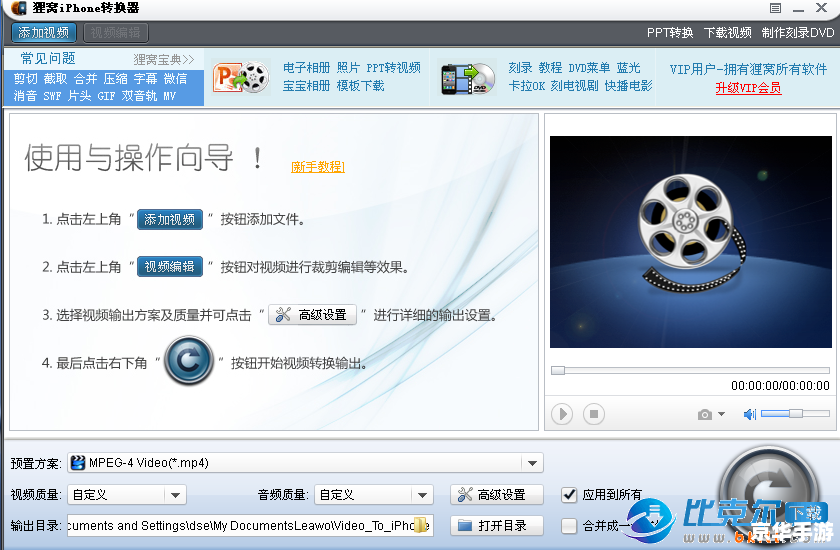Click the 消音 help link
The width and height of the screenshot is (840, 550).
point(25,96)
